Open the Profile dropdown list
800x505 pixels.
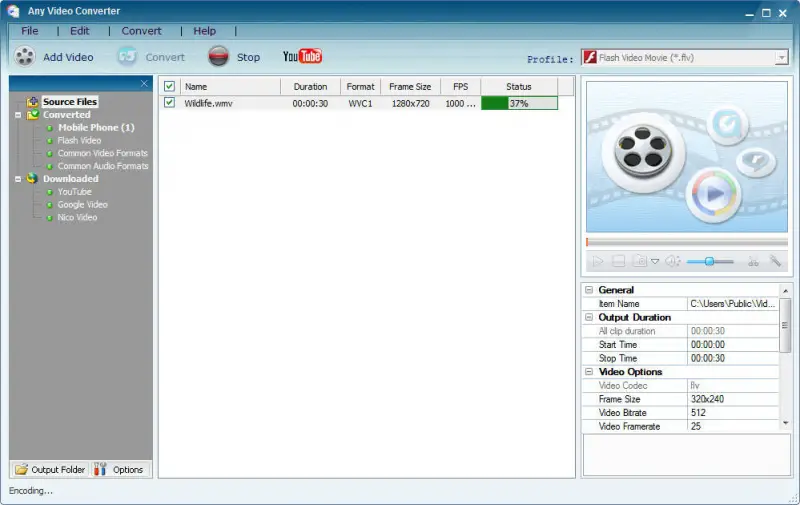781,58
